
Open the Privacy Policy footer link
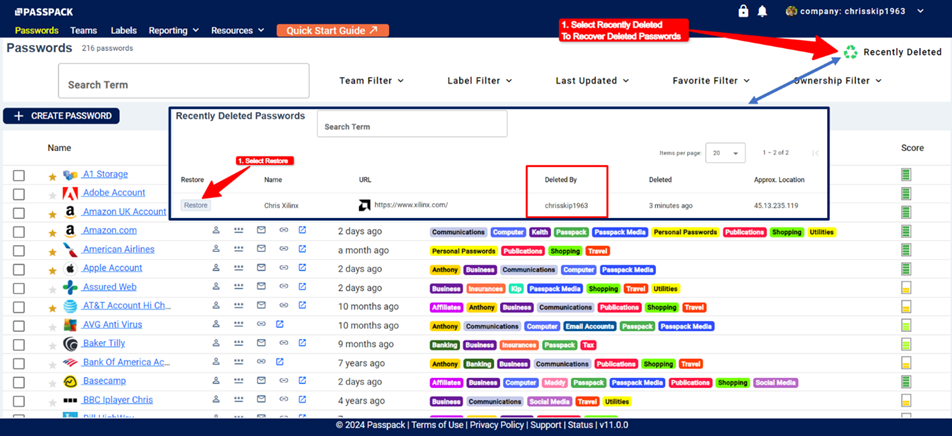click(496, 425)
